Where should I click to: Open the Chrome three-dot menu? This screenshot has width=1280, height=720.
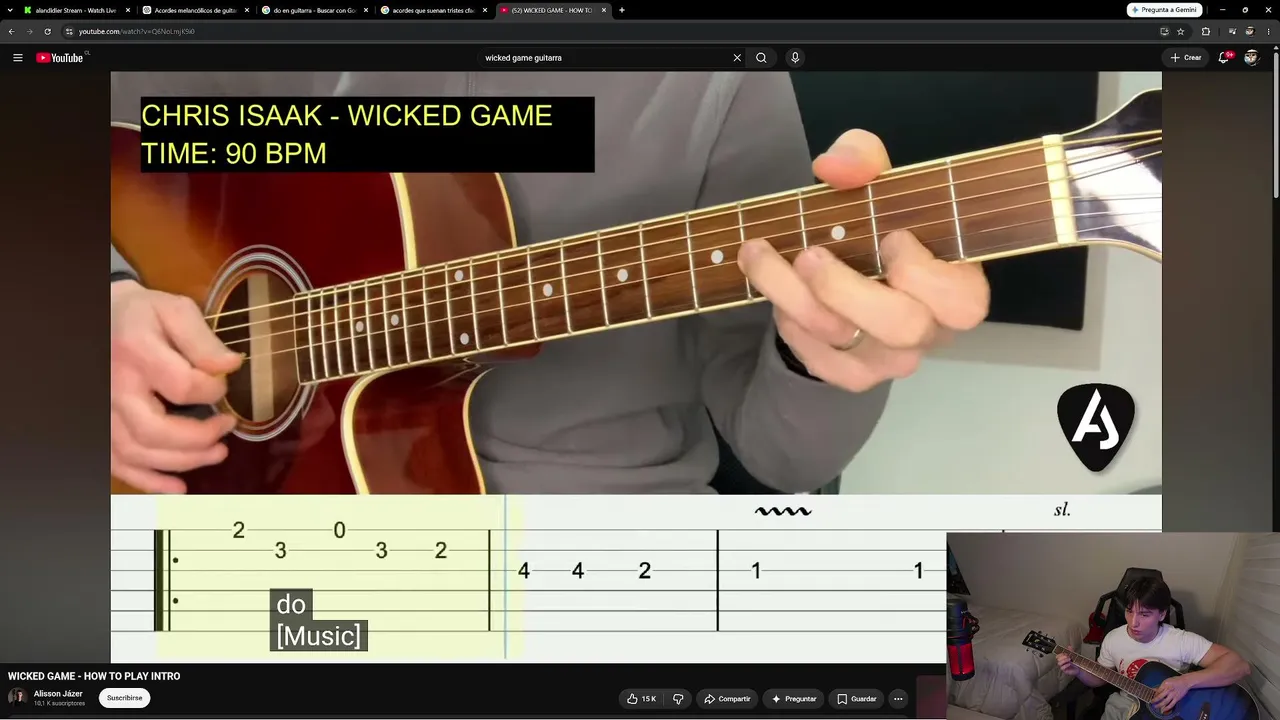tap(1267, 31)
